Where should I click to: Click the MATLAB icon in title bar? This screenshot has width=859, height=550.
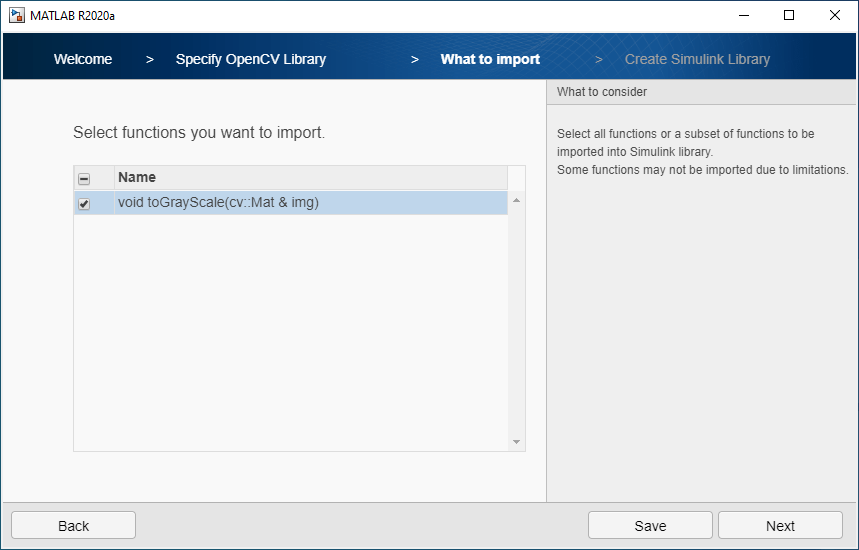[16, 15]
